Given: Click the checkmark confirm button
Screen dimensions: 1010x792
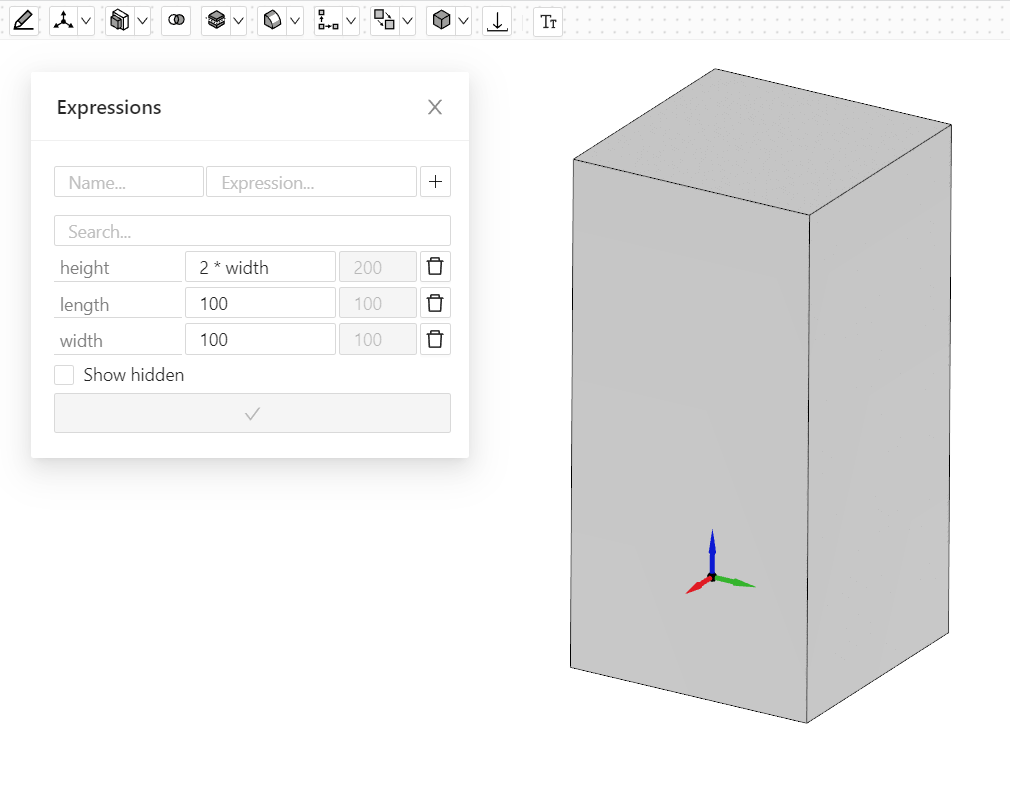Looking at the screenshot, I should [252, 413].
